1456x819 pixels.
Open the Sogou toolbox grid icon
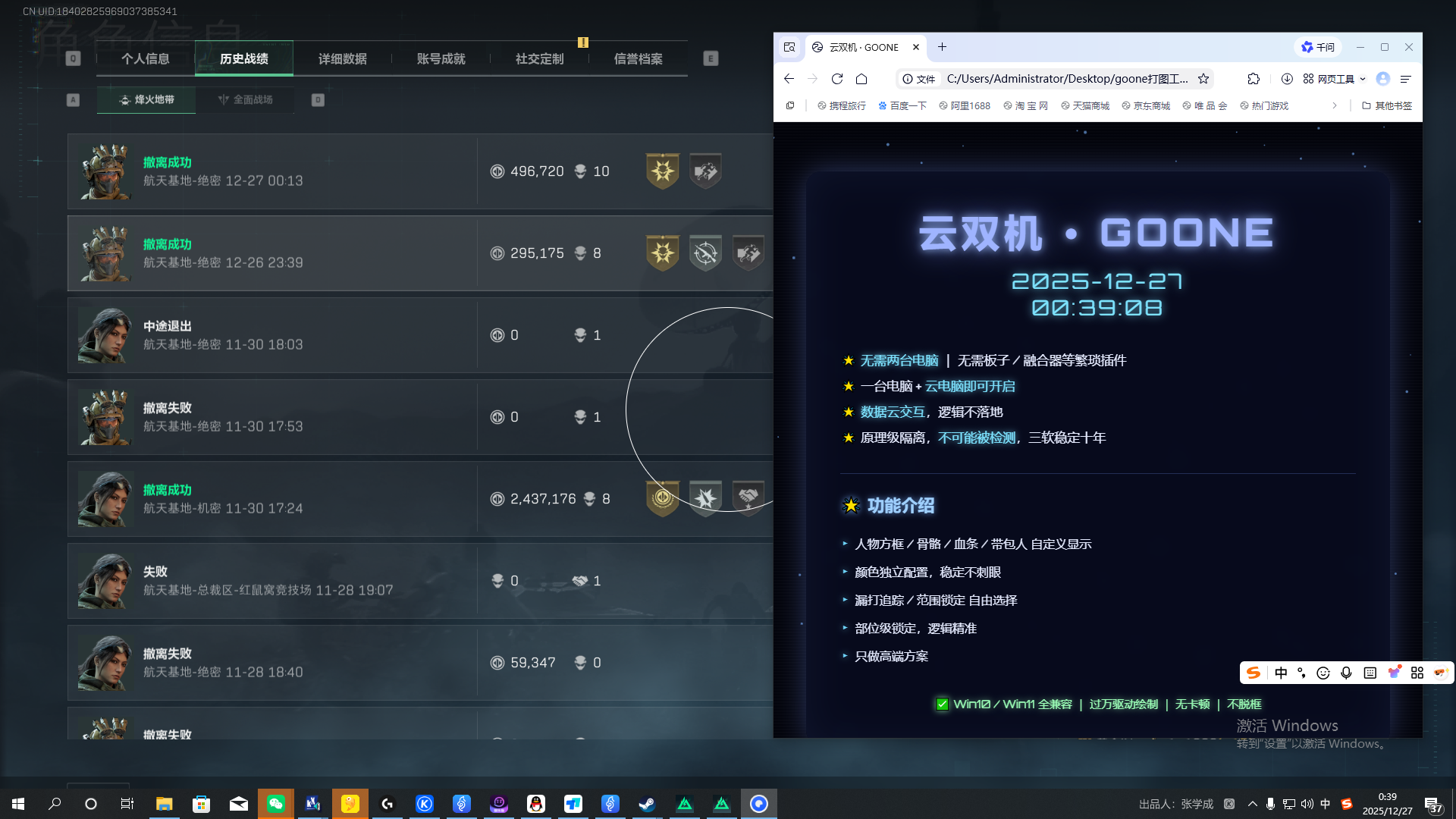pyautogui.click(x=1417, y=673)
